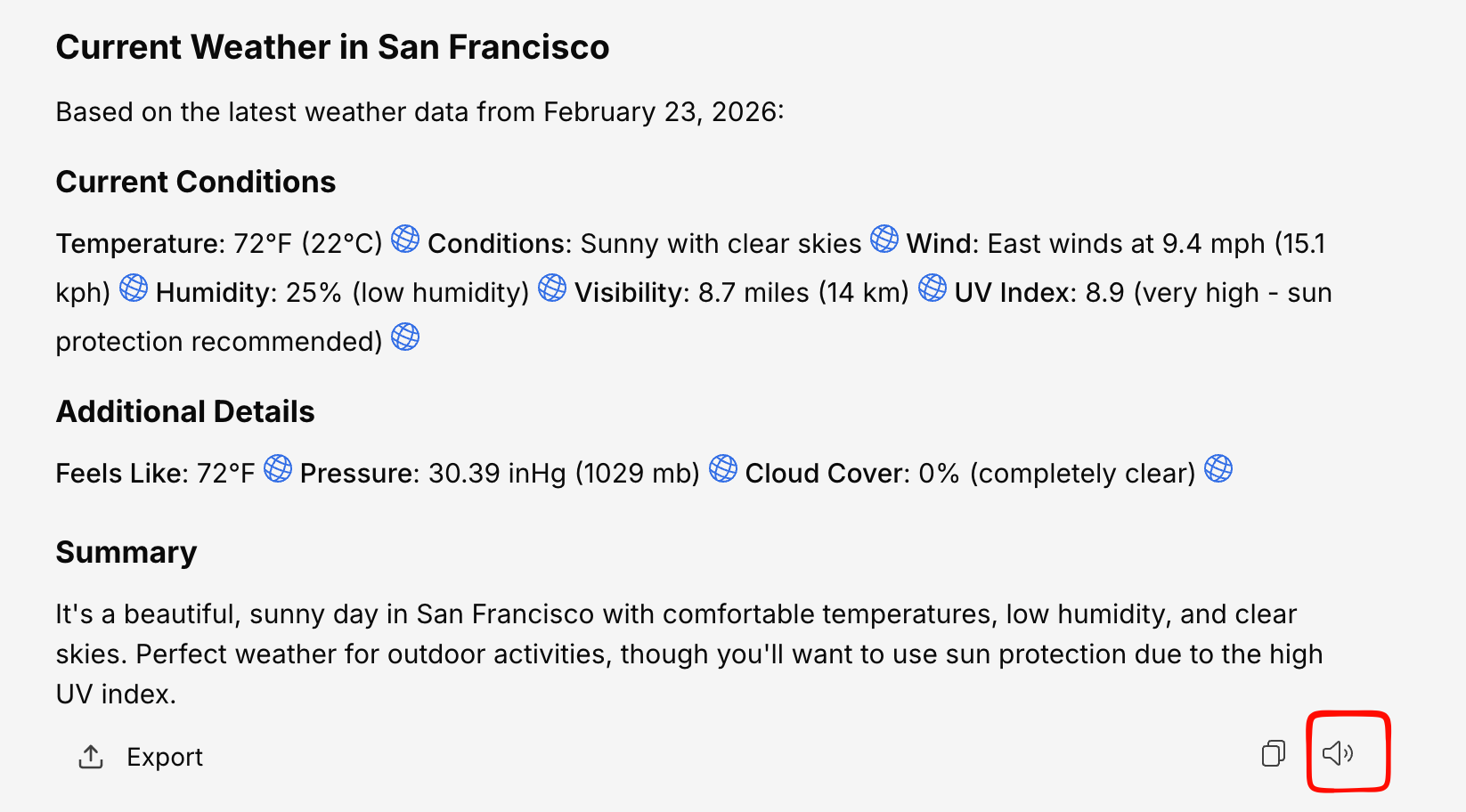Click the Additional Details heading
Screen dimensions: 1466x812
pos(185,411)
